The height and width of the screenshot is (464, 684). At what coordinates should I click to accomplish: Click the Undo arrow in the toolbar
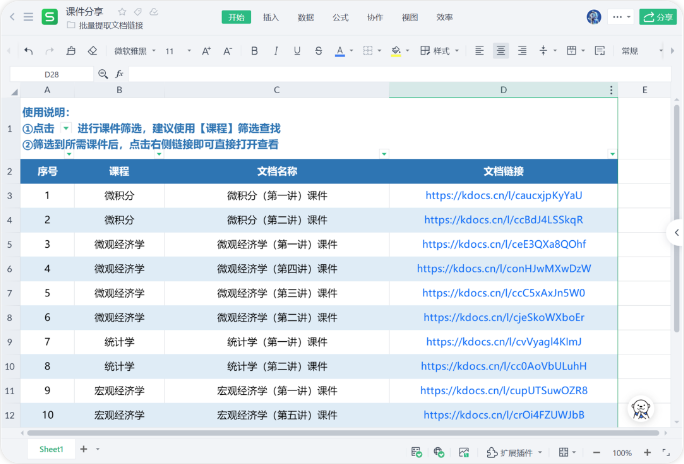click(x=28, y=51)
